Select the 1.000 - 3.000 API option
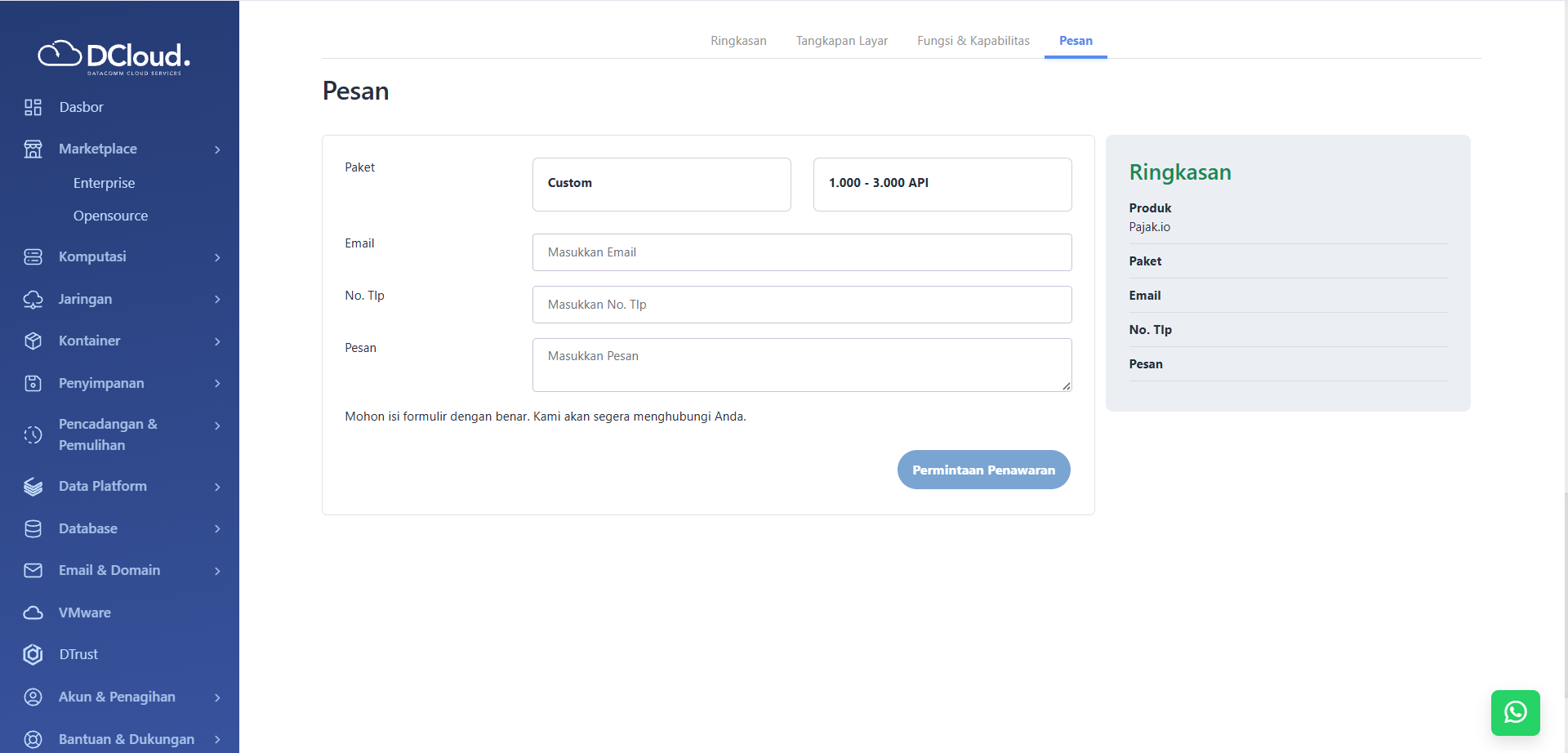Screen dimensions: 1568x753 pyautogui.click(x=942, y=184)
